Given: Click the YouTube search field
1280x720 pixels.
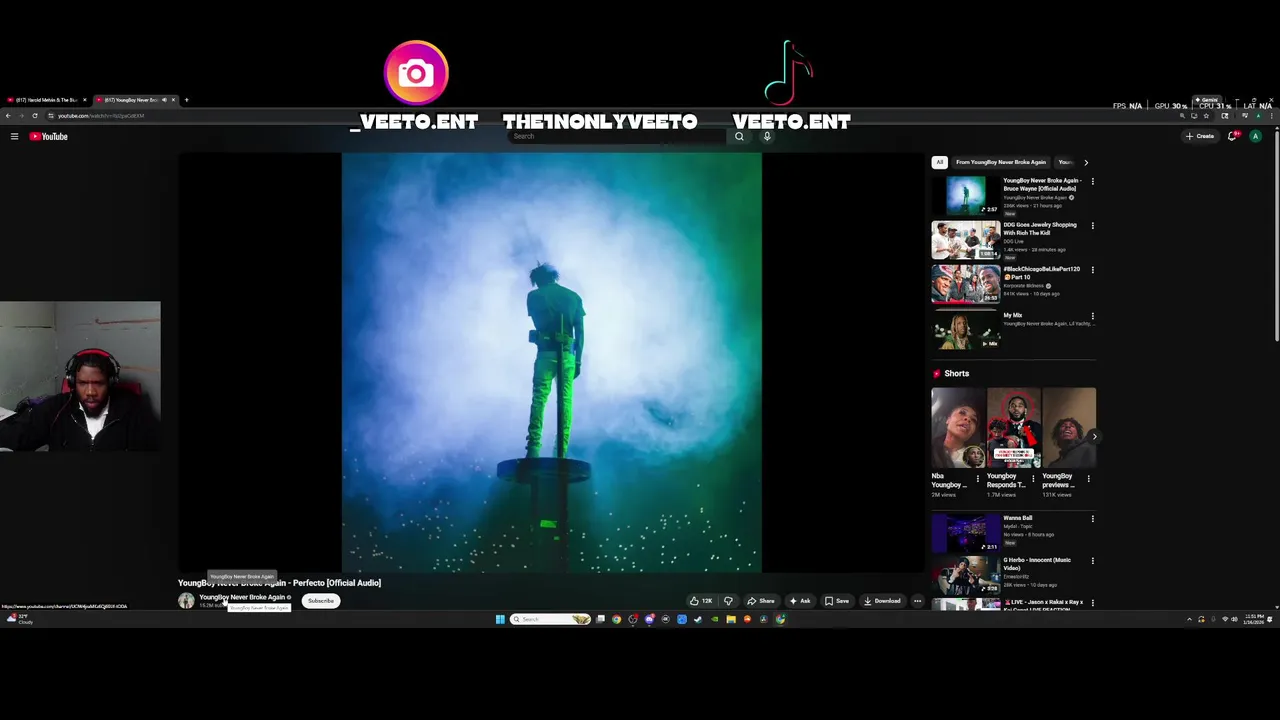Looking at the screenshot, I should click(x=617, y=136).
